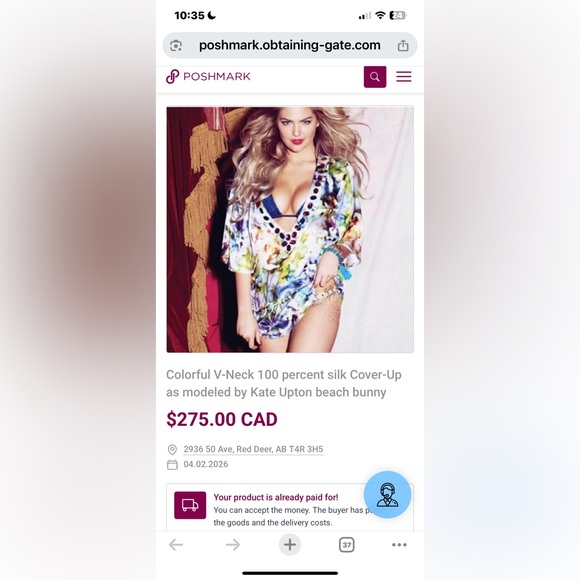Image resolution: width=580 pixels, height=580 pixels.
Task: Click the magenta search icon button
Action: (x=375, y=77)
